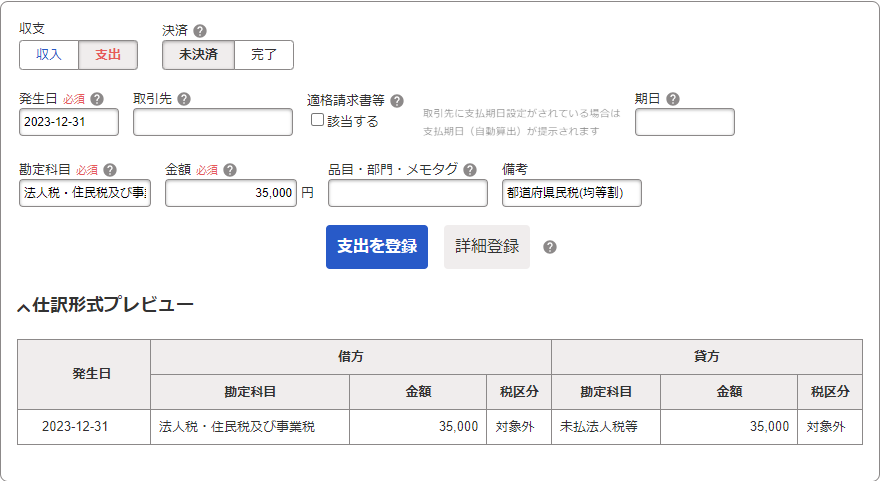
Task: Set settlement to 完了
Action: pos(264,55)
